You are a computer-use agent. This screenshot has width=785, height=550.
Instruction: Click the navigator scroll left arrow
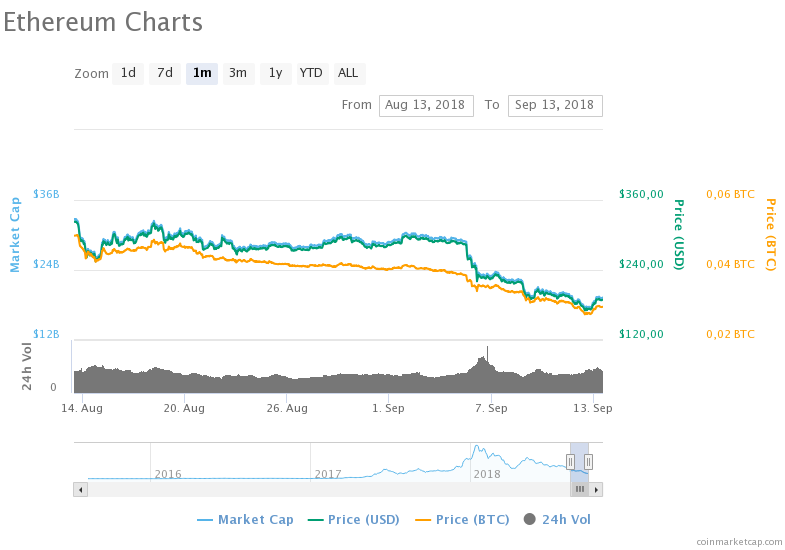click(x=81, y=489)
